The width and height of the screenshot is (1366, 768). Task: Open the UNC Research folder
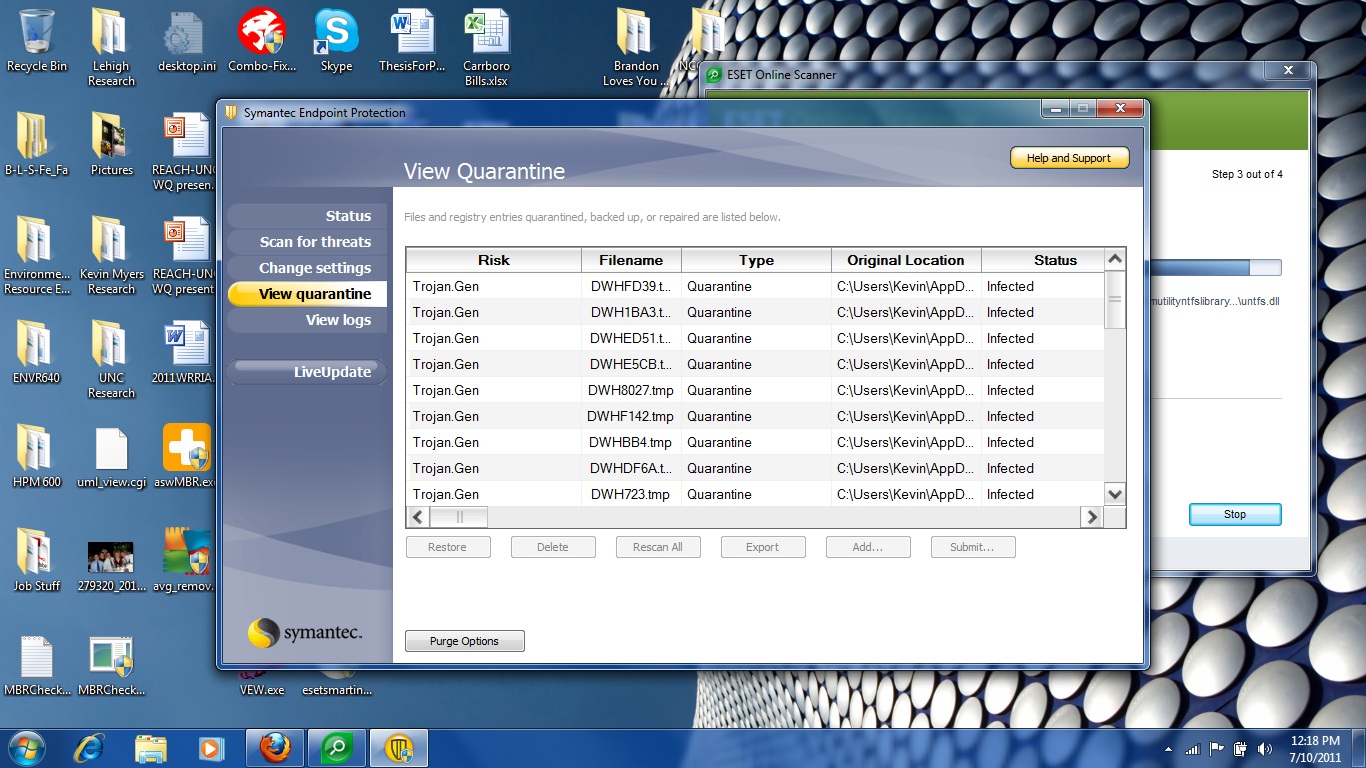click(111, 358)
